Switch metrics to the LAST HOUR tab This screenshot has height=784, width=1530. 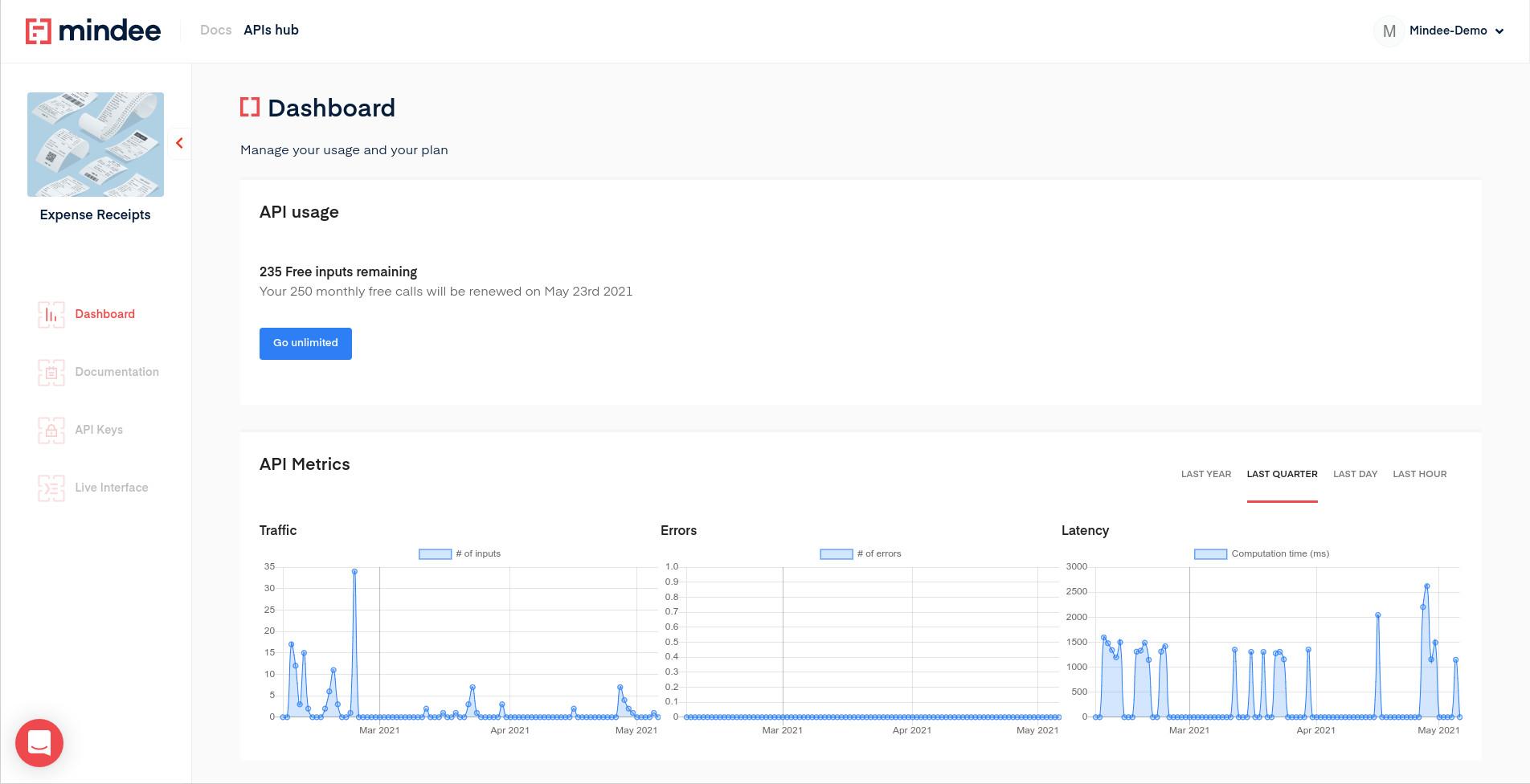point(1419,474)
